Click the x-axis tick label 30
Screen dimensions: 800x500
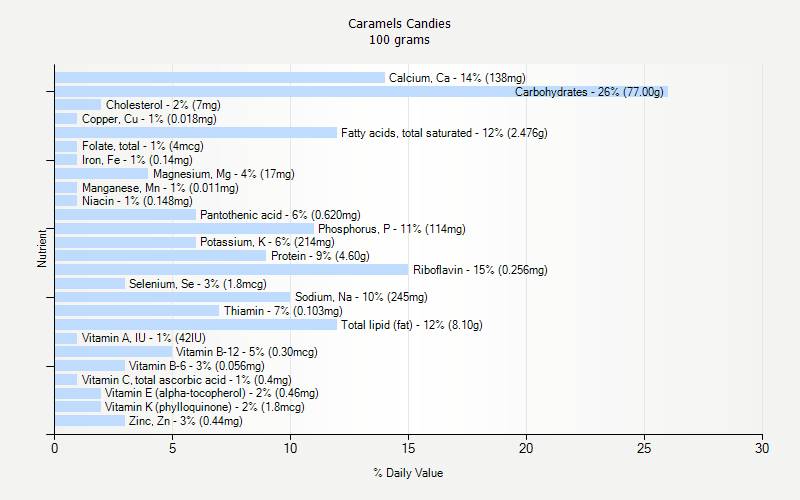762,448
